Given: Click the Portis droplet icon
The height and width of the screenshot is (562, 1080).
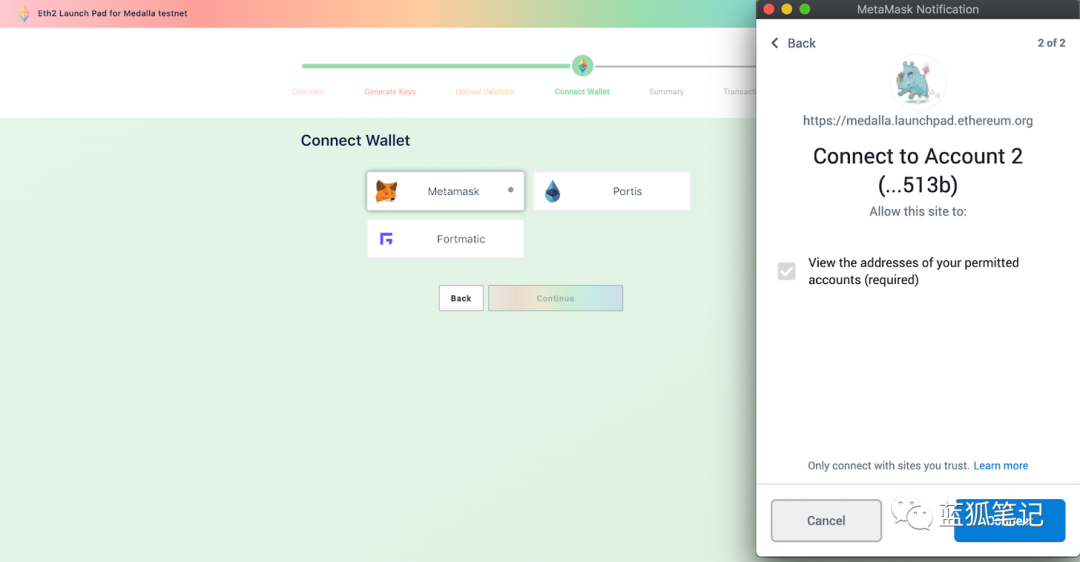Looking at the screenshot, I should coord(552,191).
